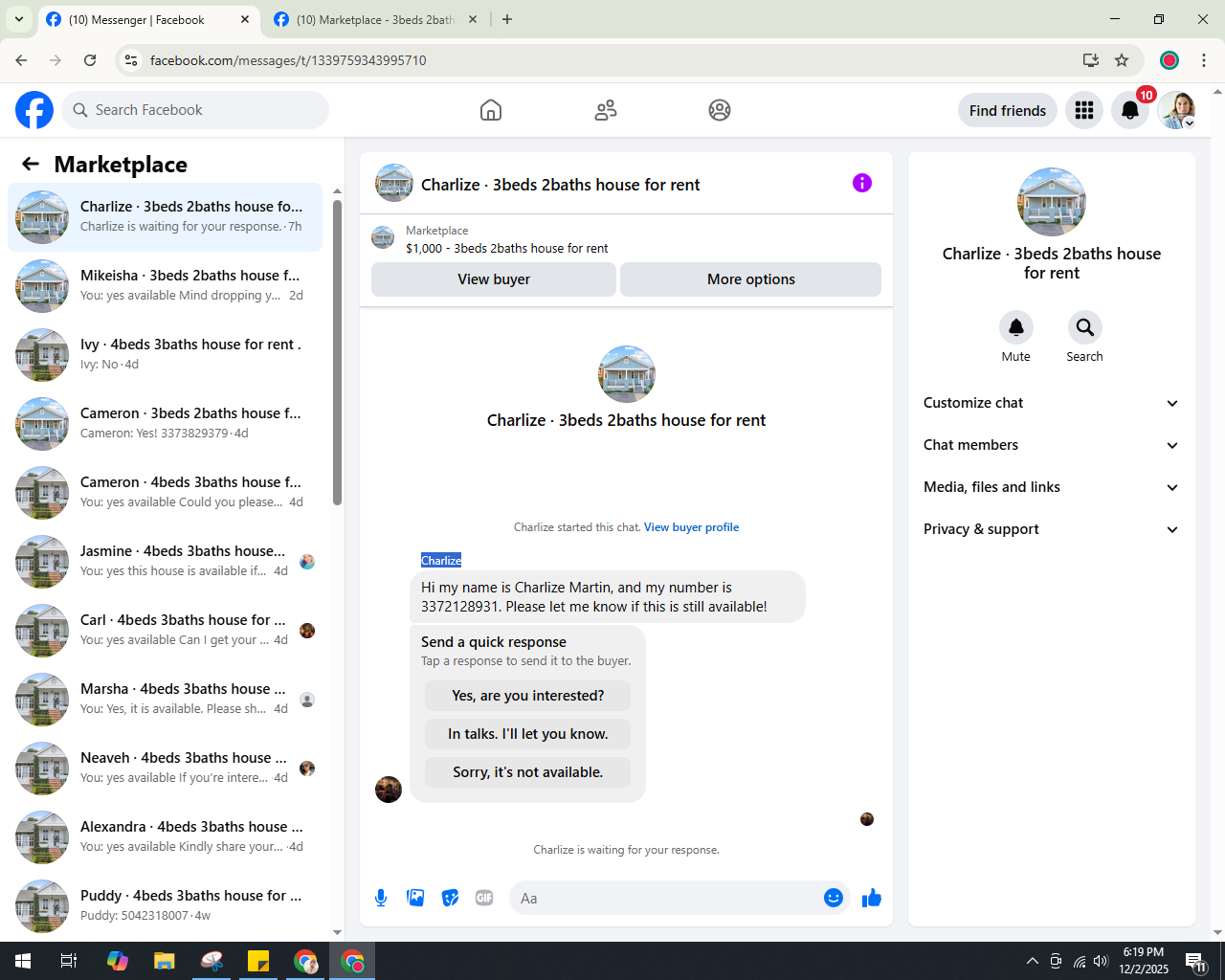Open the Groups icon in top navigation
Viewport: 1225px width, 980px height.
[720, 110]
